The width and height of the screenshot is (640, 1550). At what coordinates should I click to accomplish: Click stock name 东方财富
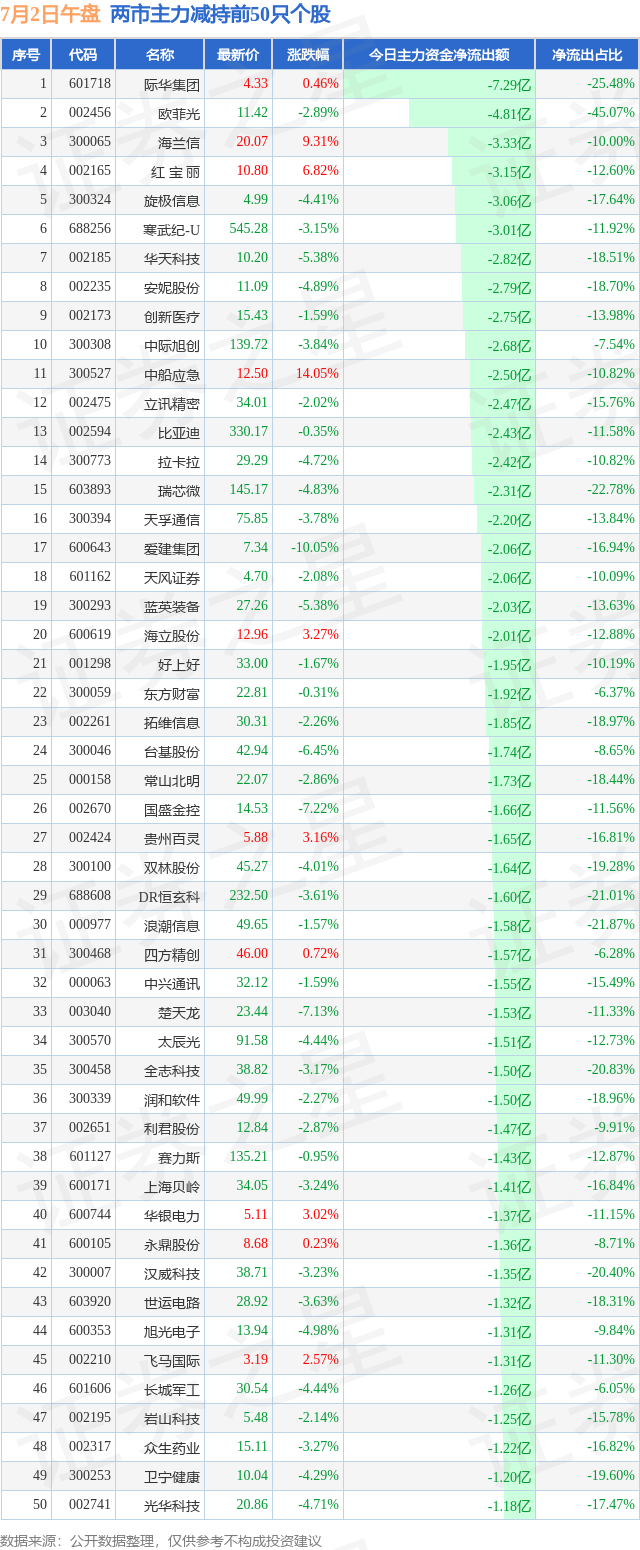[x=172, y=694]
